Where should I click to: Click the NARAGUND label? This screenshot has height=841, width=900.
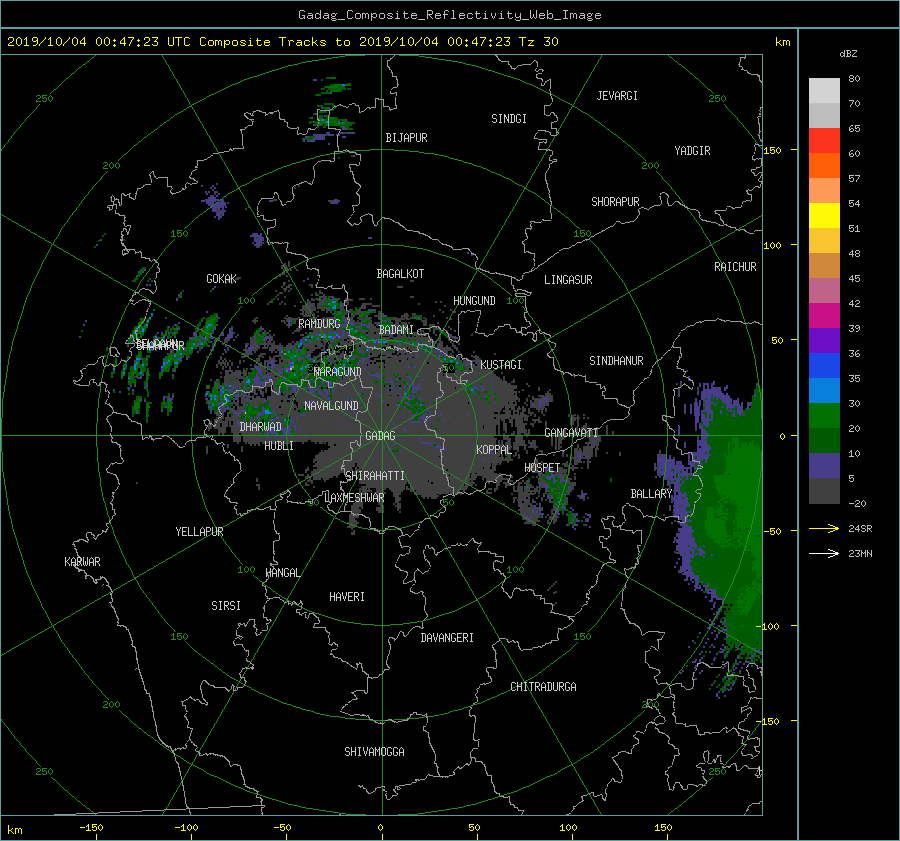tap(338, 372)
